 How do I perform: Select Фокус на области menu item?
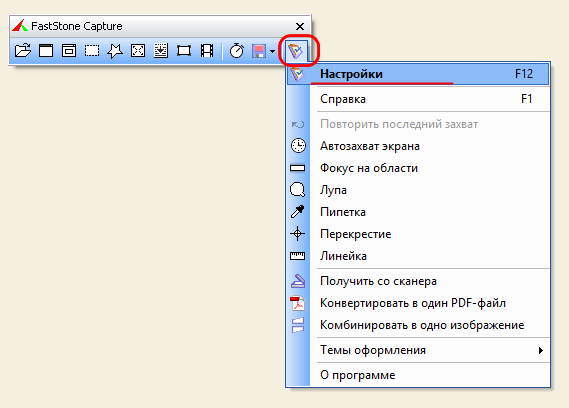click(418, 168)
